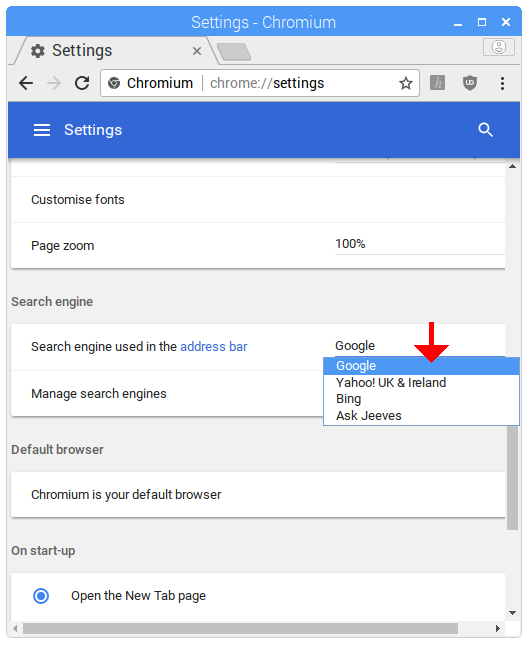Click 'Chromium is your default browser' text
The image size is (529, 645).
point(126,494)
